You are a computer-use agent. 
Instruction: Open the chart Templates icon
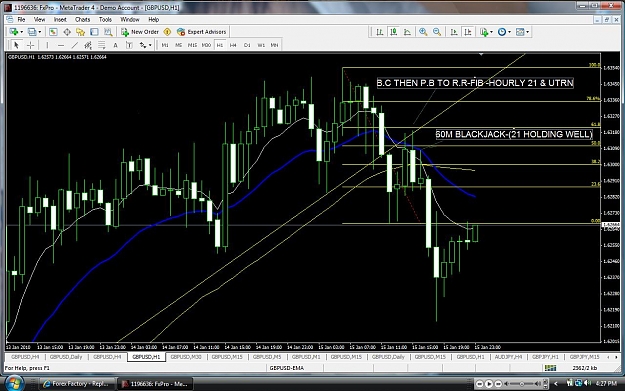[520, 32]
